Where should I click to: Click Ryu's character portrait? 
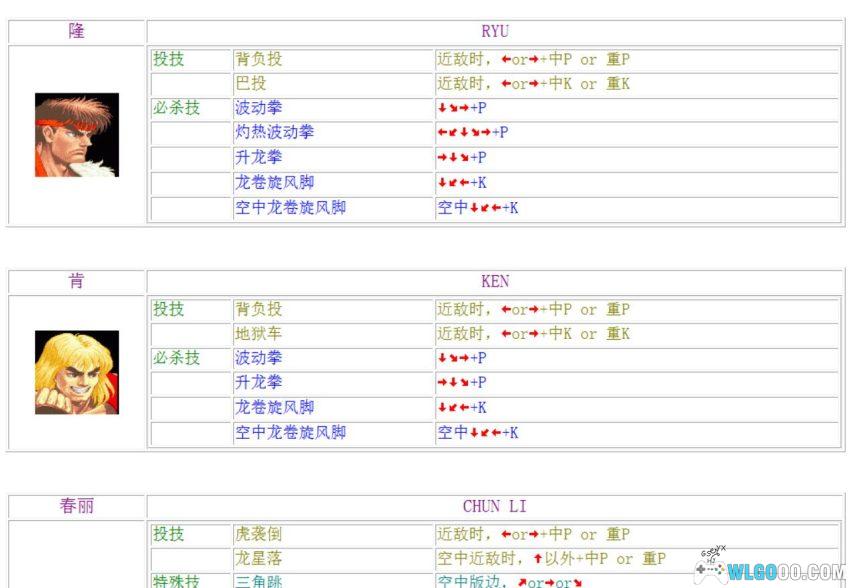pos(75,135)
